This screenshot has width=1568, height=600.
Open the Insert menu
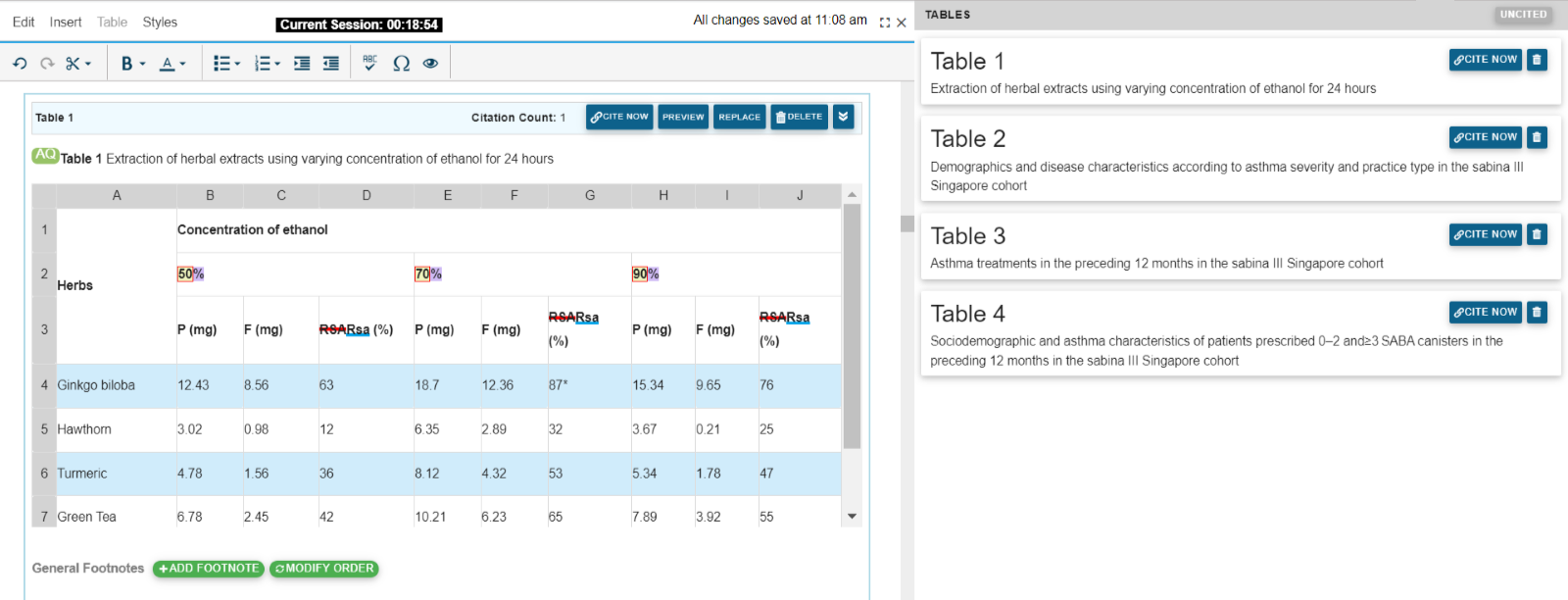click(66, 22)
